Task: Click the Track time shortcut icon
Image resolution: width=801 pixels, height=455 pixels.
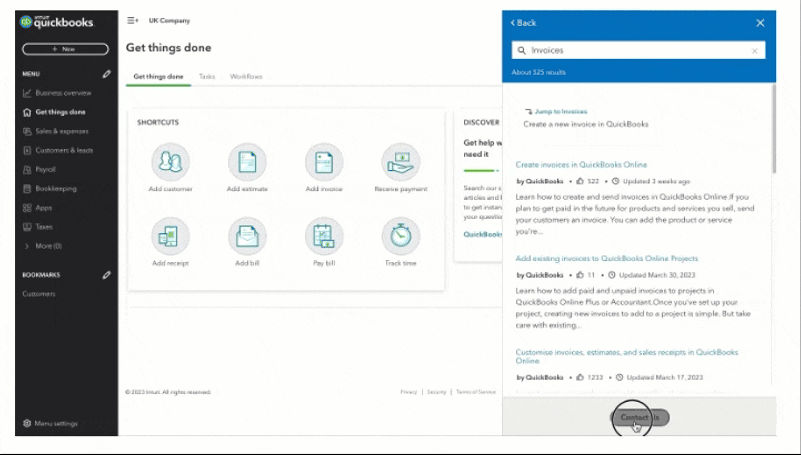Action: coord(401,236)
